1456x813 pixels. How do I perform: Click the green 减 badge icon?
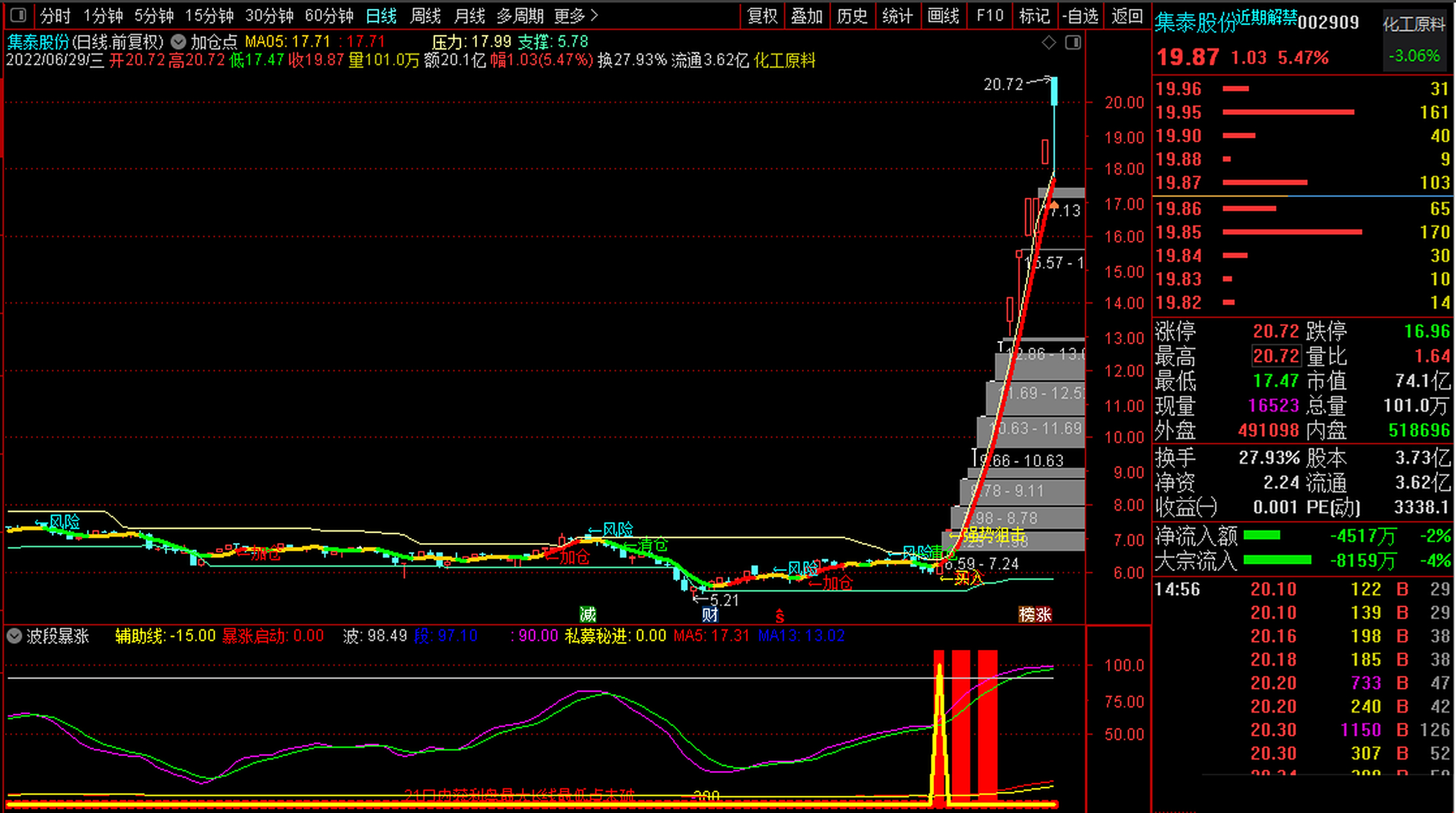pyautogui.click(x=588, y=614)
